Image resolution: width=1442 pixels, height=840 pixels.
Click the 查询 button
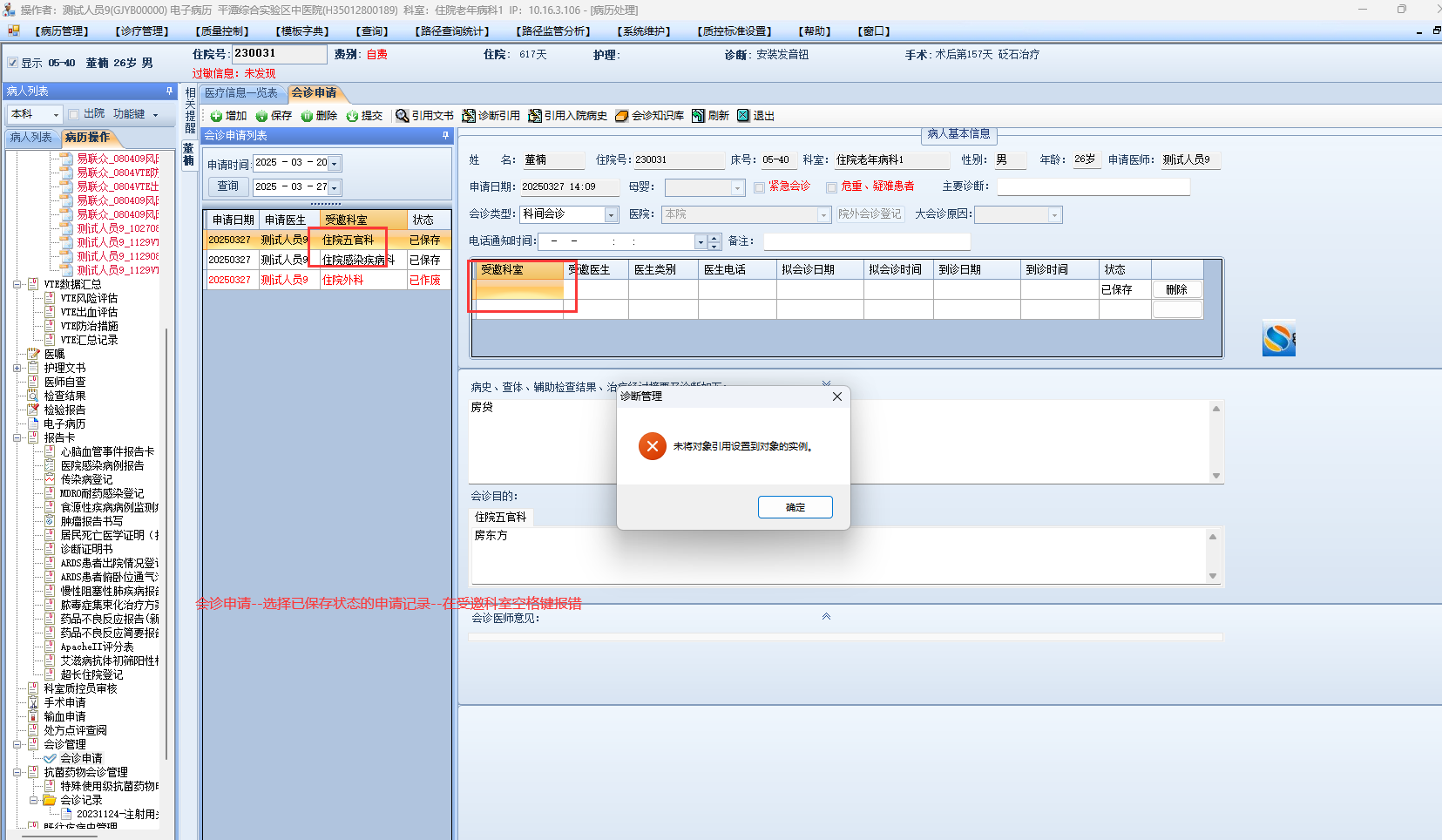tap(228, 186)
